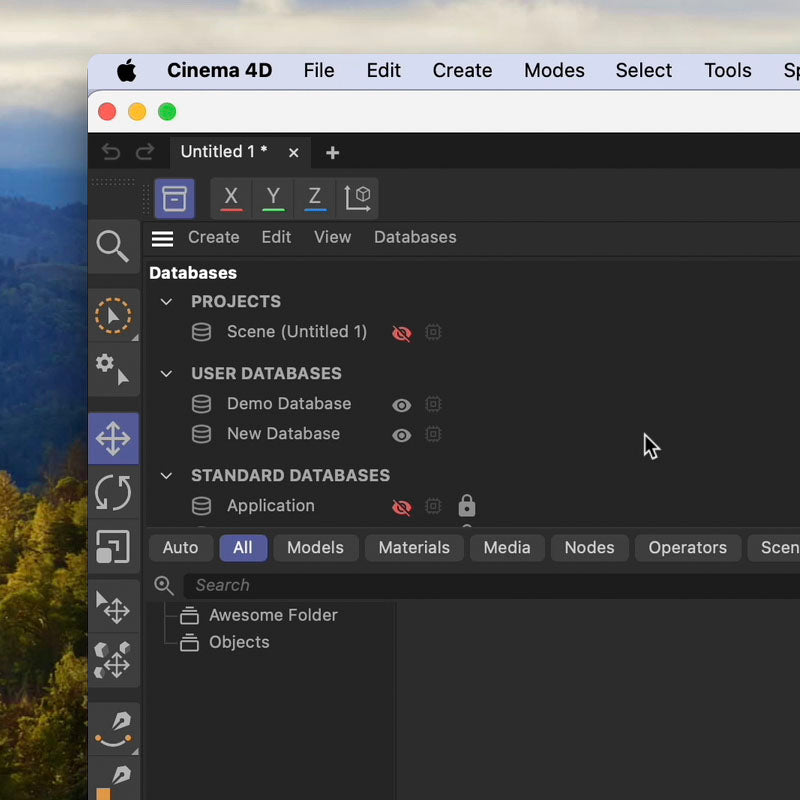The height and width of the screenshot is (800, 800).
Task: Click the undo arrow icon
Action: click(111, 152)
